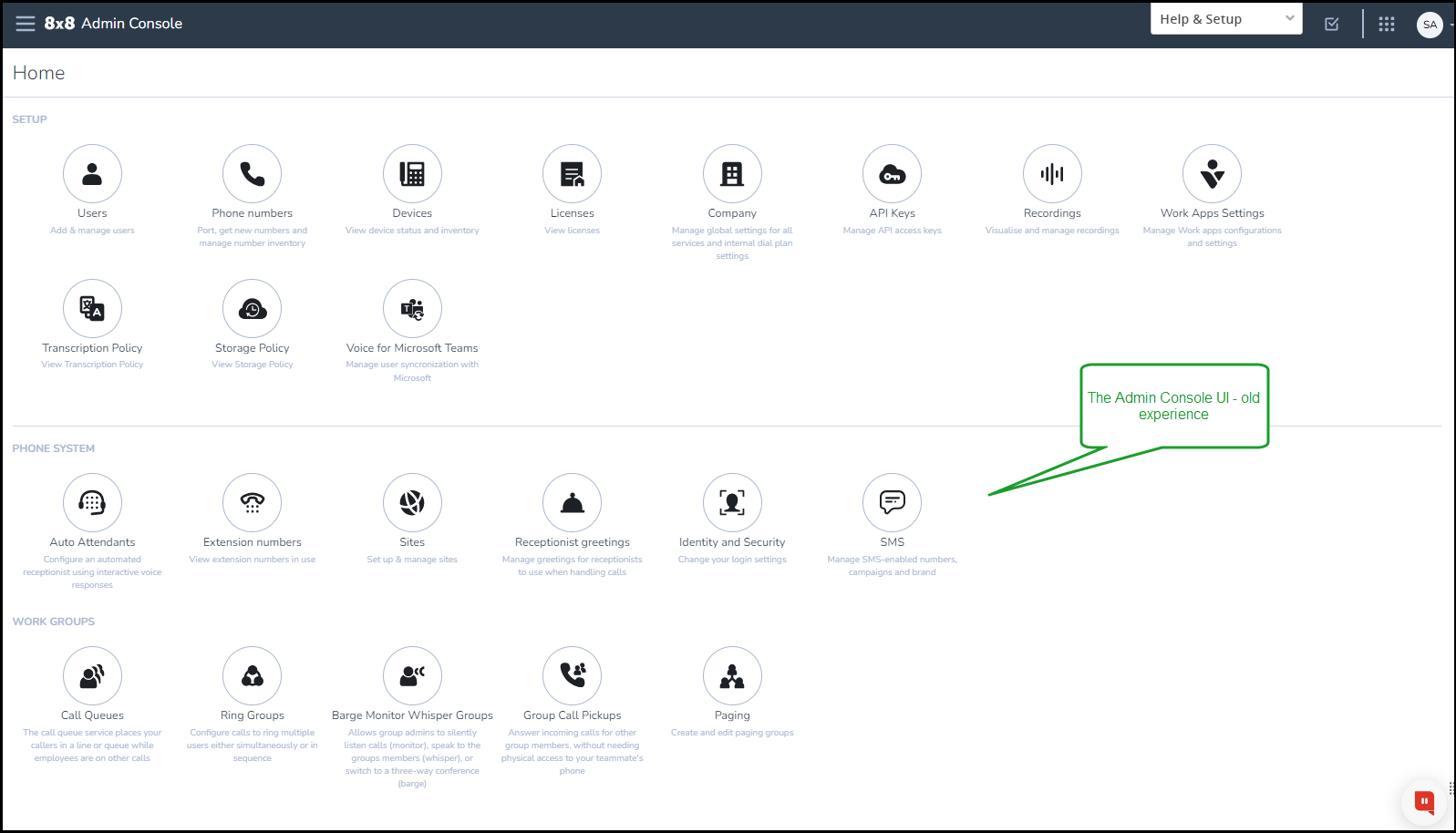The height and width of the screenshot is (833, 1456).
Task: Open the Users icon
Action: point(92,173)
